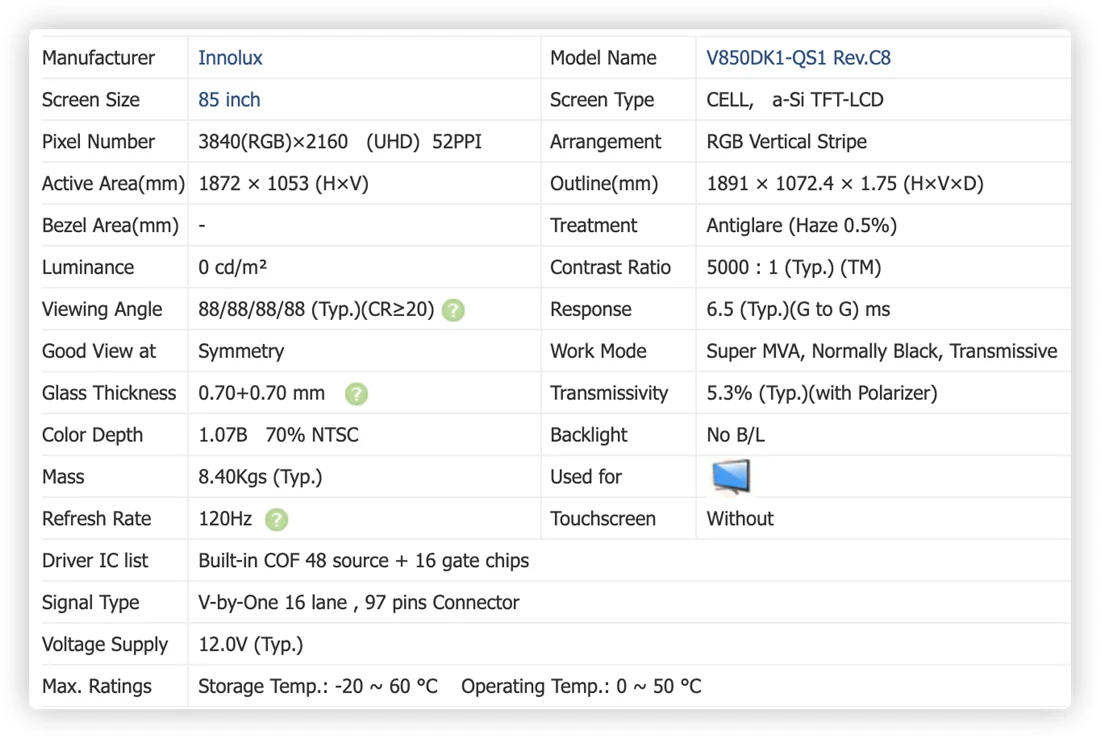Image resolution: width=1100 pixels, height=738 pixels.
Task: Click the Treatment Antiglare value
Action: 801,225
